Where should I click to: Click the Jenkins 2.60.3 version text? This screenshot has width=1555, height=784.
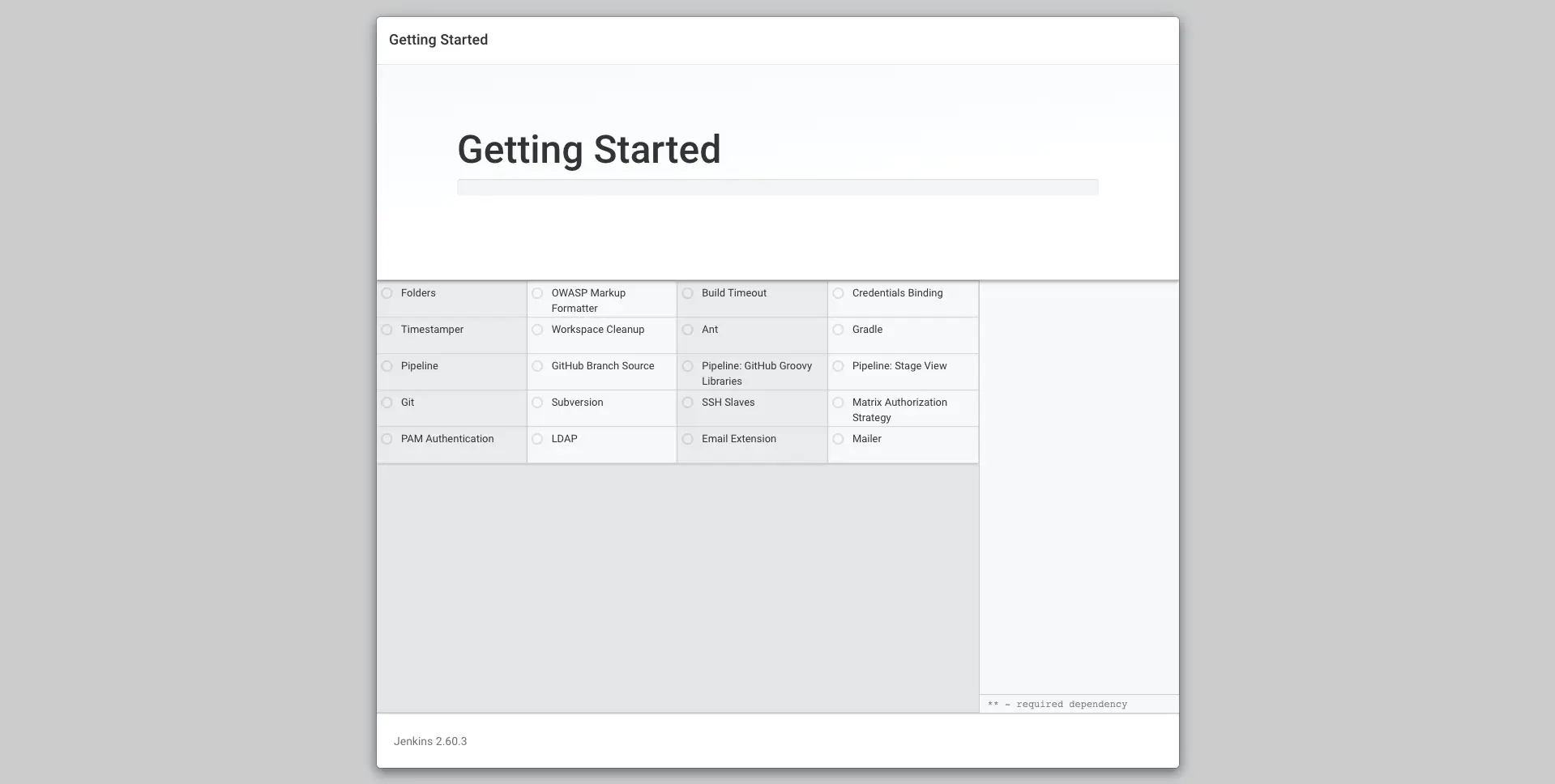[430, 741]
